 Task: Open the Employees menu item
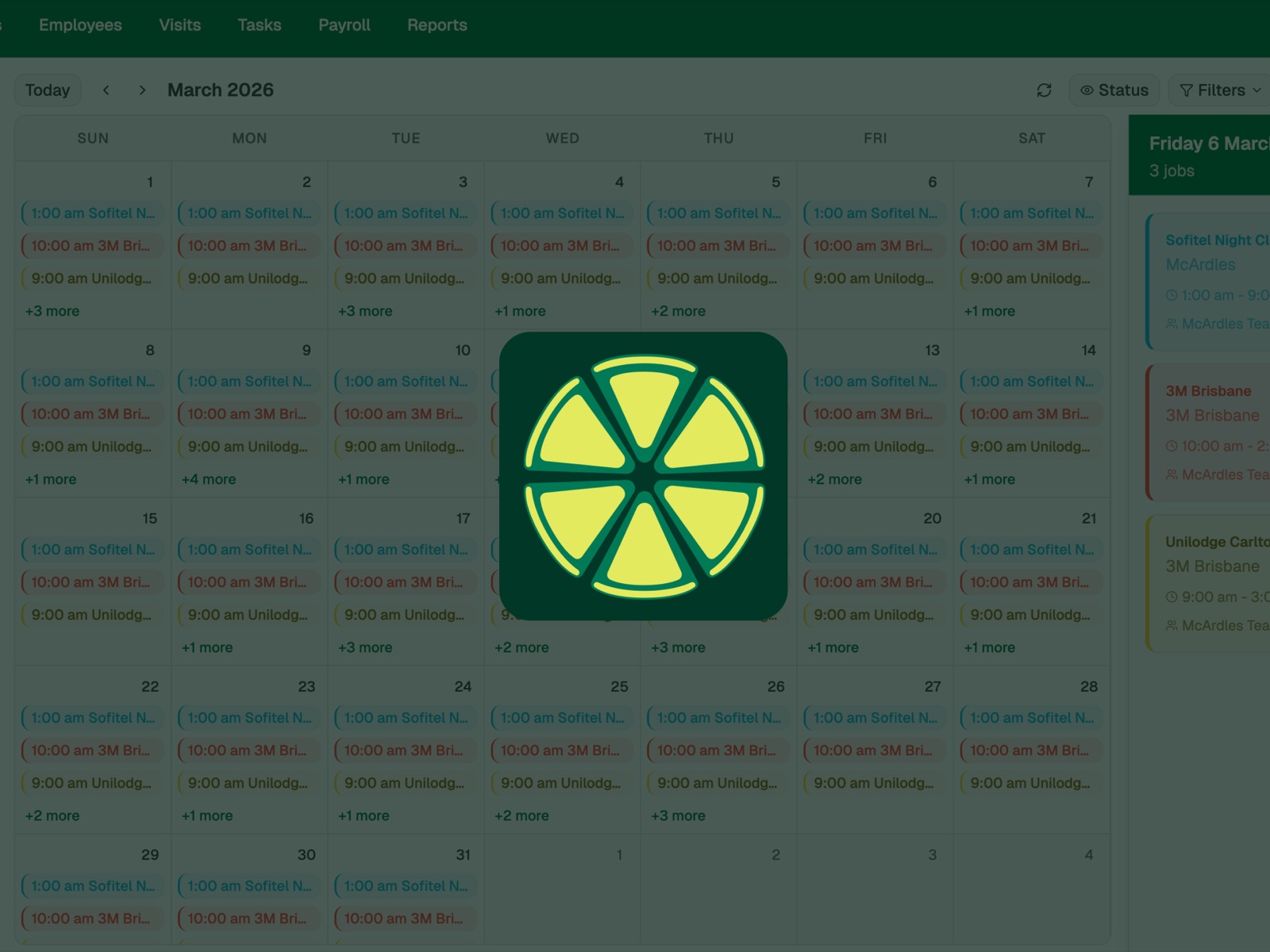coord(80,25)
